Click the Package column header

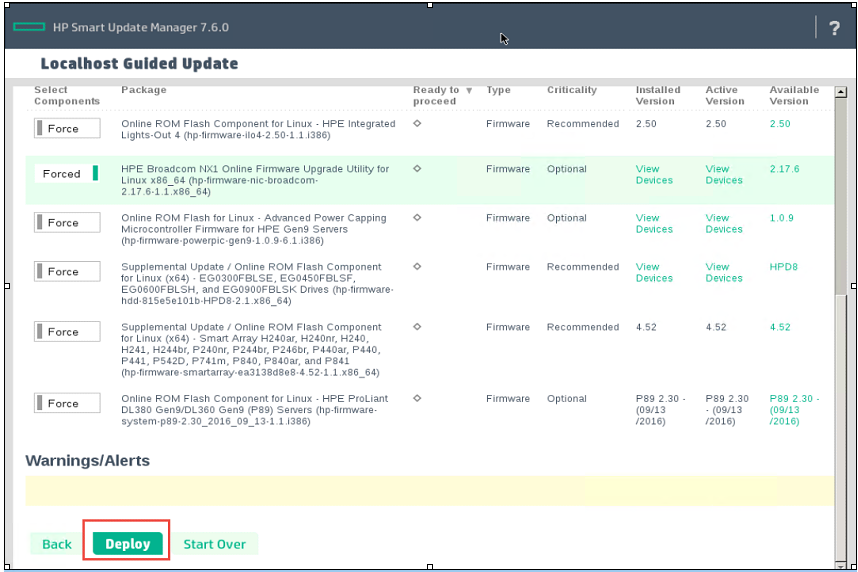[x=143, y=90]
